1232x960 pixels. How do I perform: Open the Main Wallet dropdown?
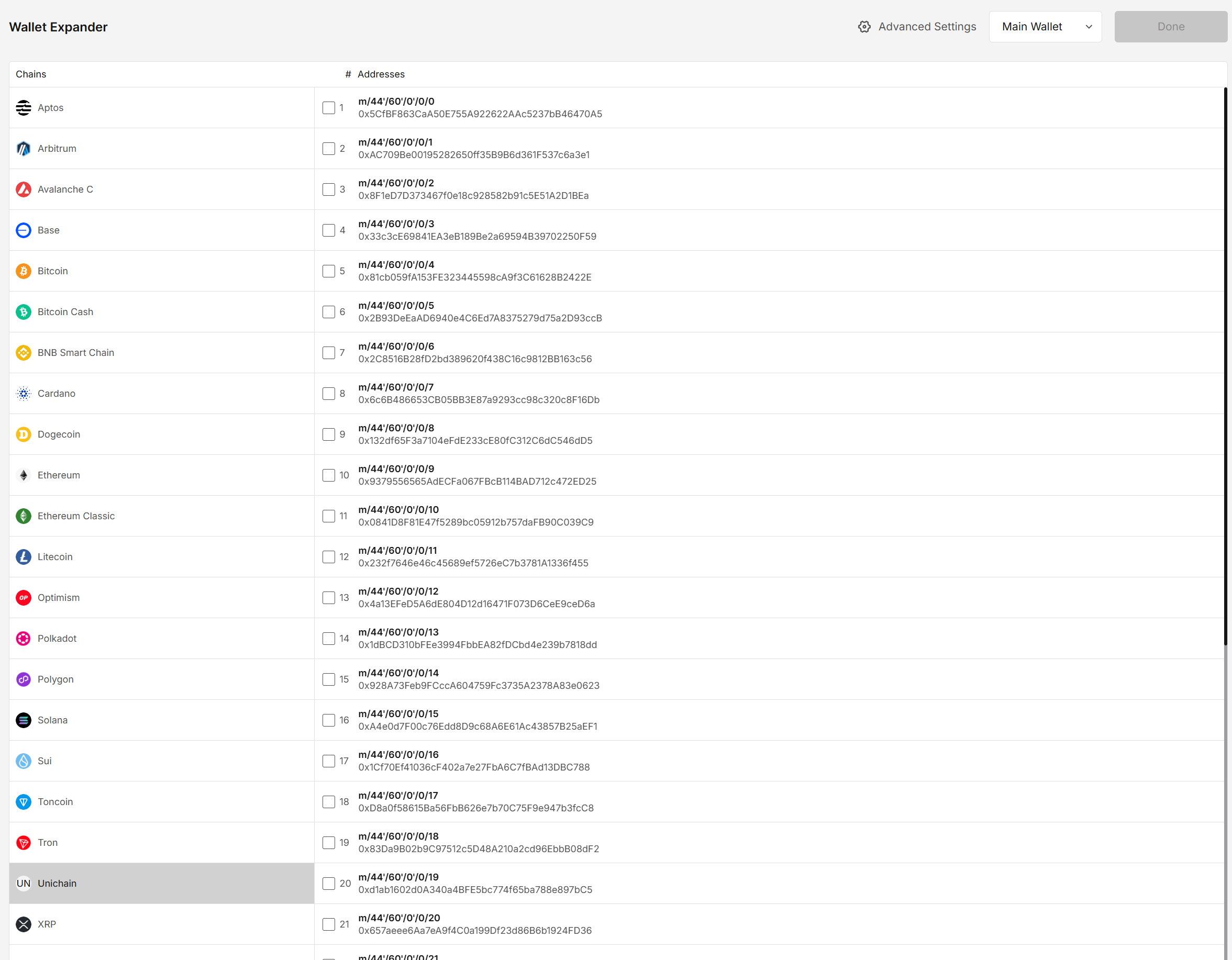(x=1045, y=27)
